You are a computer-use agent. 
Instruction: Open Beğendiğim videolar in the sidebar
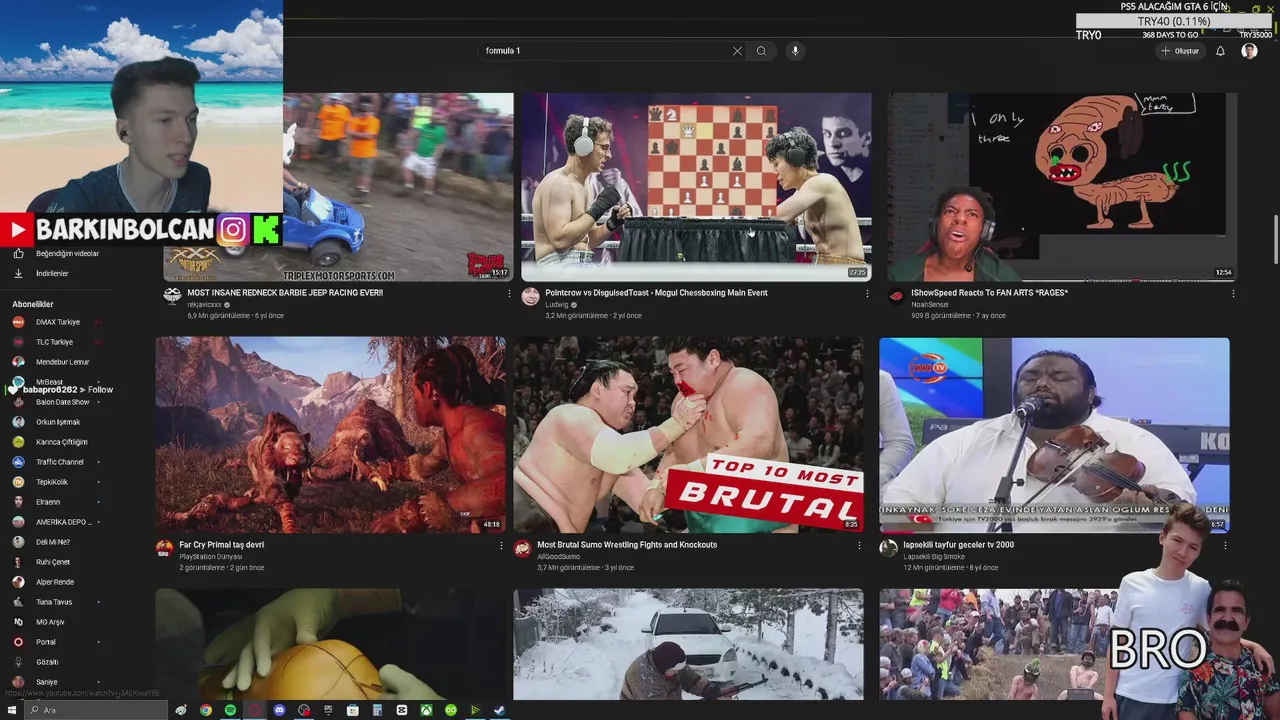click(x=67, y=253)
